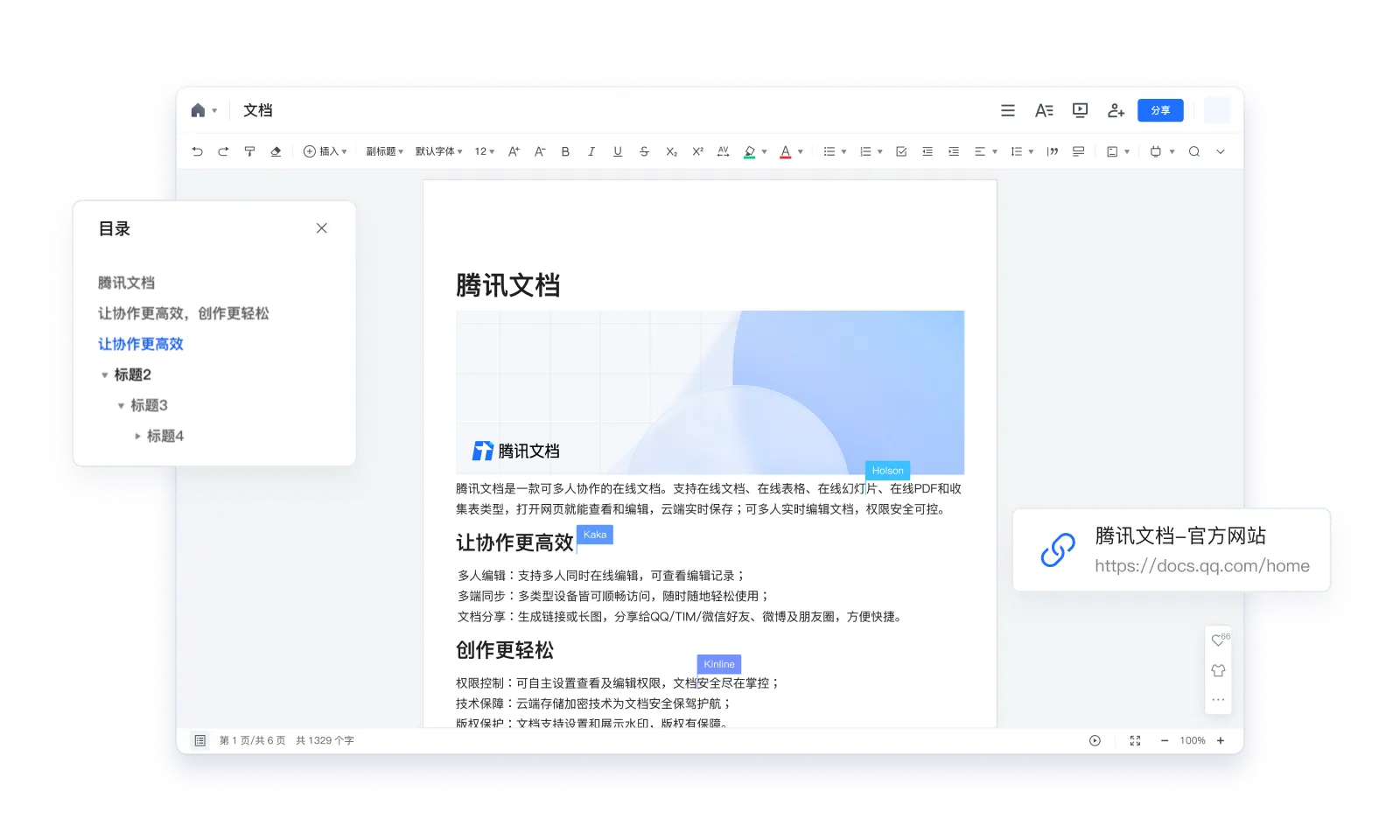Toggle underline formatting

[618, 151]
